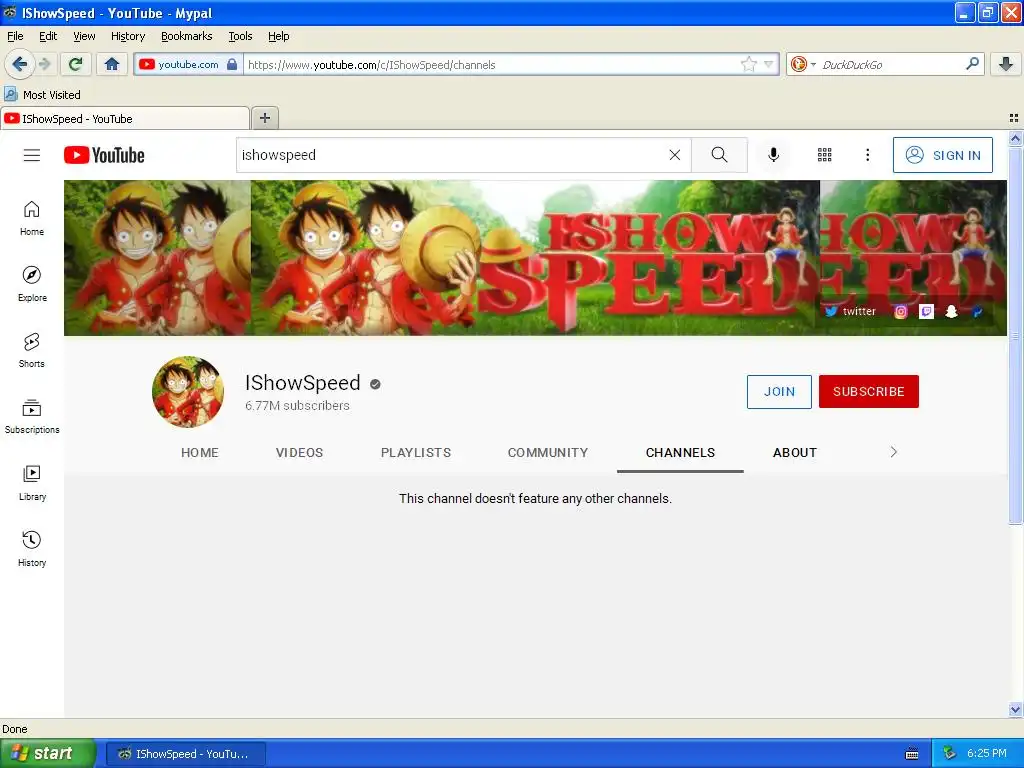The height and width of the screenshot is (768, 1024).
Task: Open Shorts in the sidebar
Action: [x=32, y=350]
